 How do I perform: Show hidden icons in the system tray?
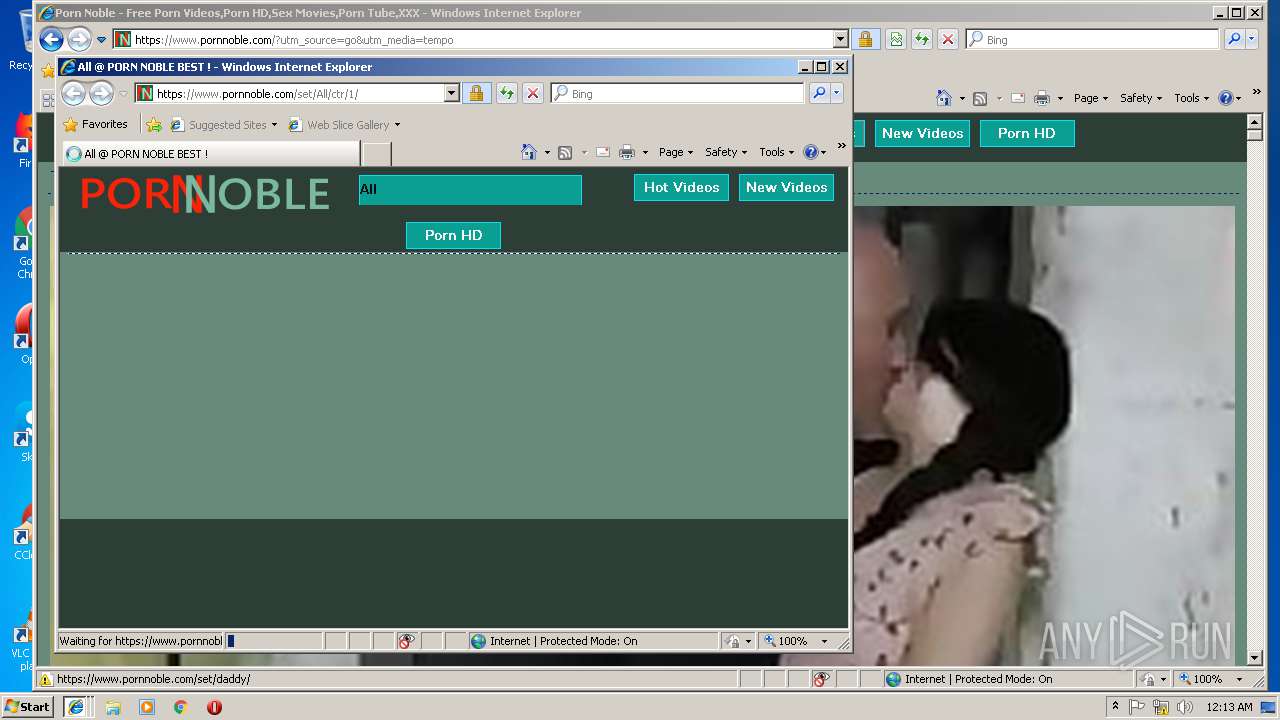[x=1115, y=707]
